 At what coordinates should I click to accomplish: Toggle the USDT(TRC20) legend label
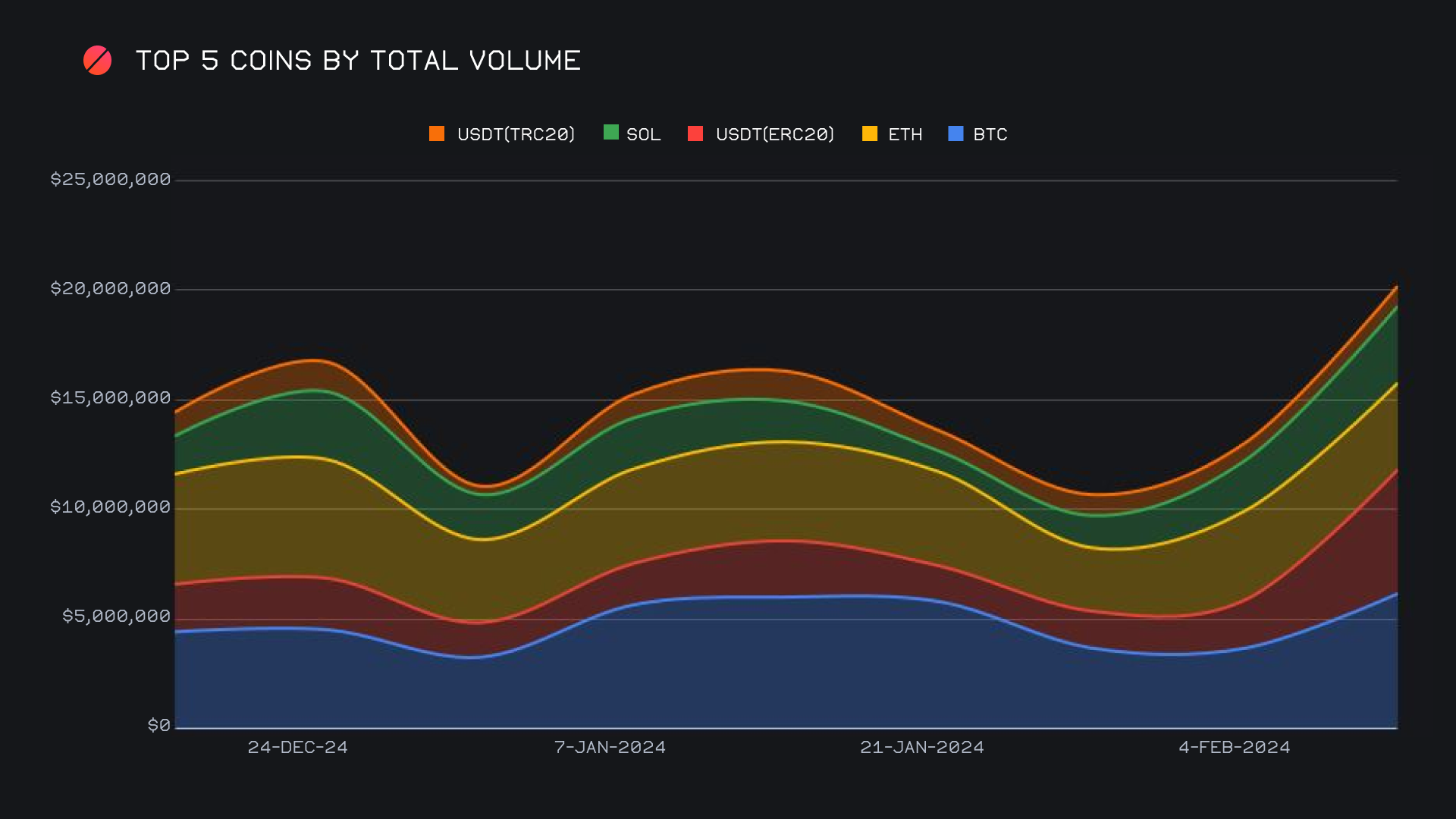coord(516,134)
